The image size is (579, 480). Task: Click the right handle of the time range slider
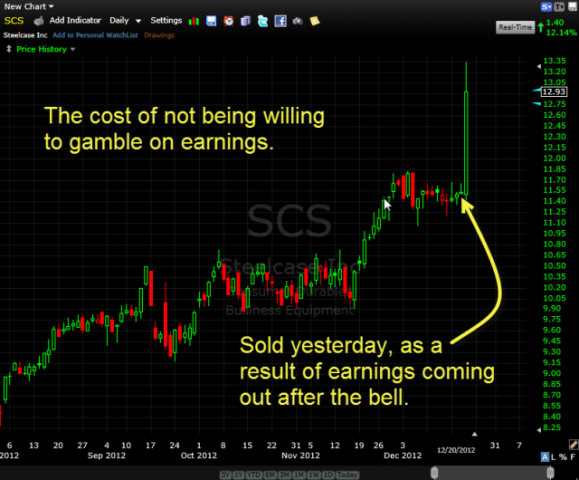550,473
